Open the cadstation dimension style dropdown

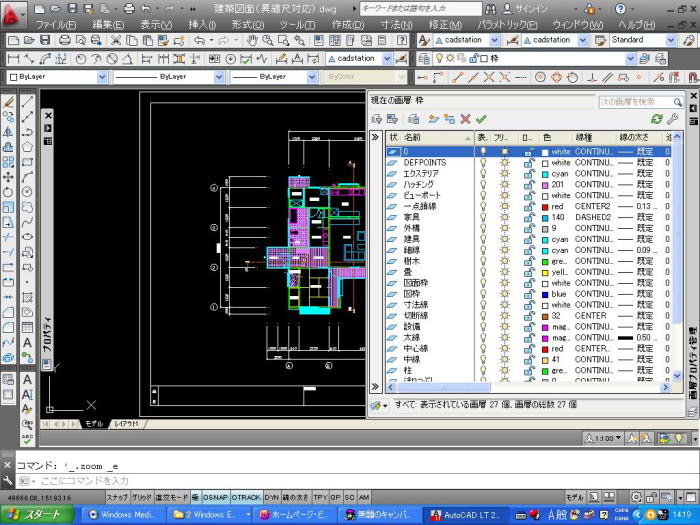(387, 58)
